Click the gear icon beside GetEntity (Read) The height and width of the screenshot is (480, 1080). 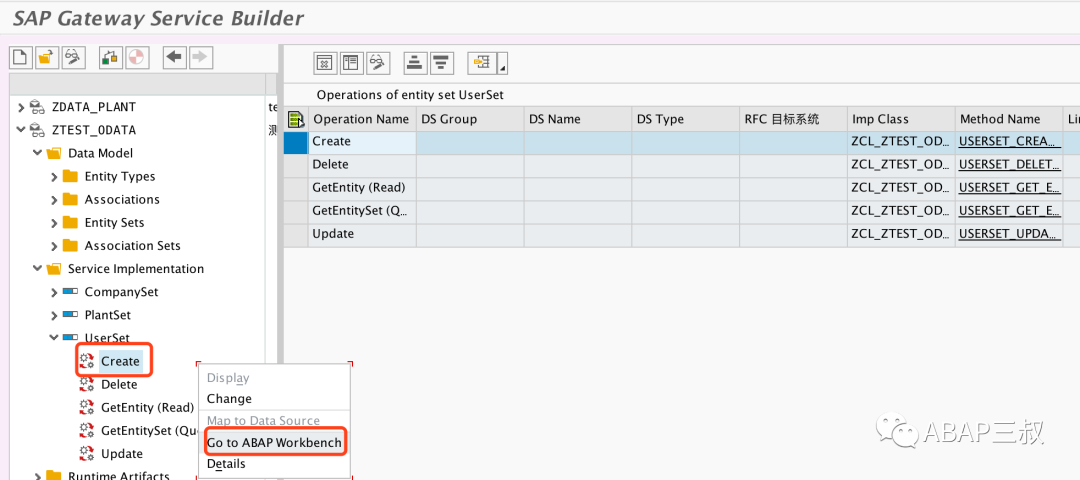(86, 408)
